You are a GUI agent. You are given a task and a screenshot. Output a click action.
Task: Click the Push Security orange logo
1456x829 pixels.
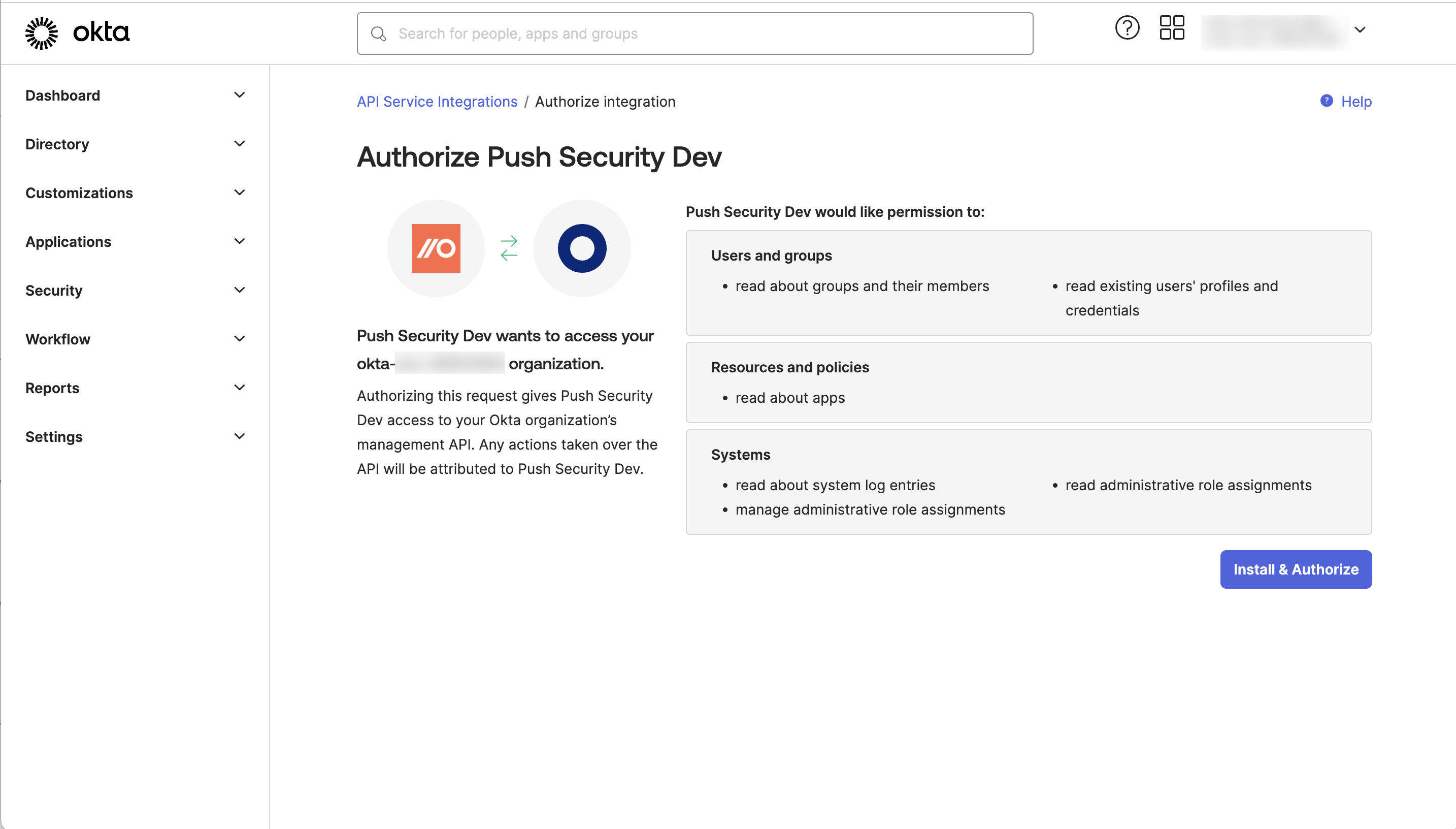tap(436, 248)
